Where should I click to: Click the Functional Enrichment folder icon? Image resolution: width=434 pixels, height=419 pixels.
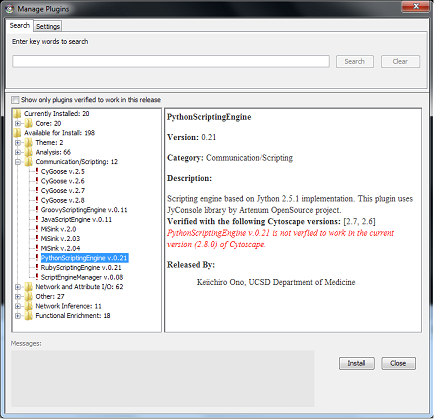pos(29,315)
